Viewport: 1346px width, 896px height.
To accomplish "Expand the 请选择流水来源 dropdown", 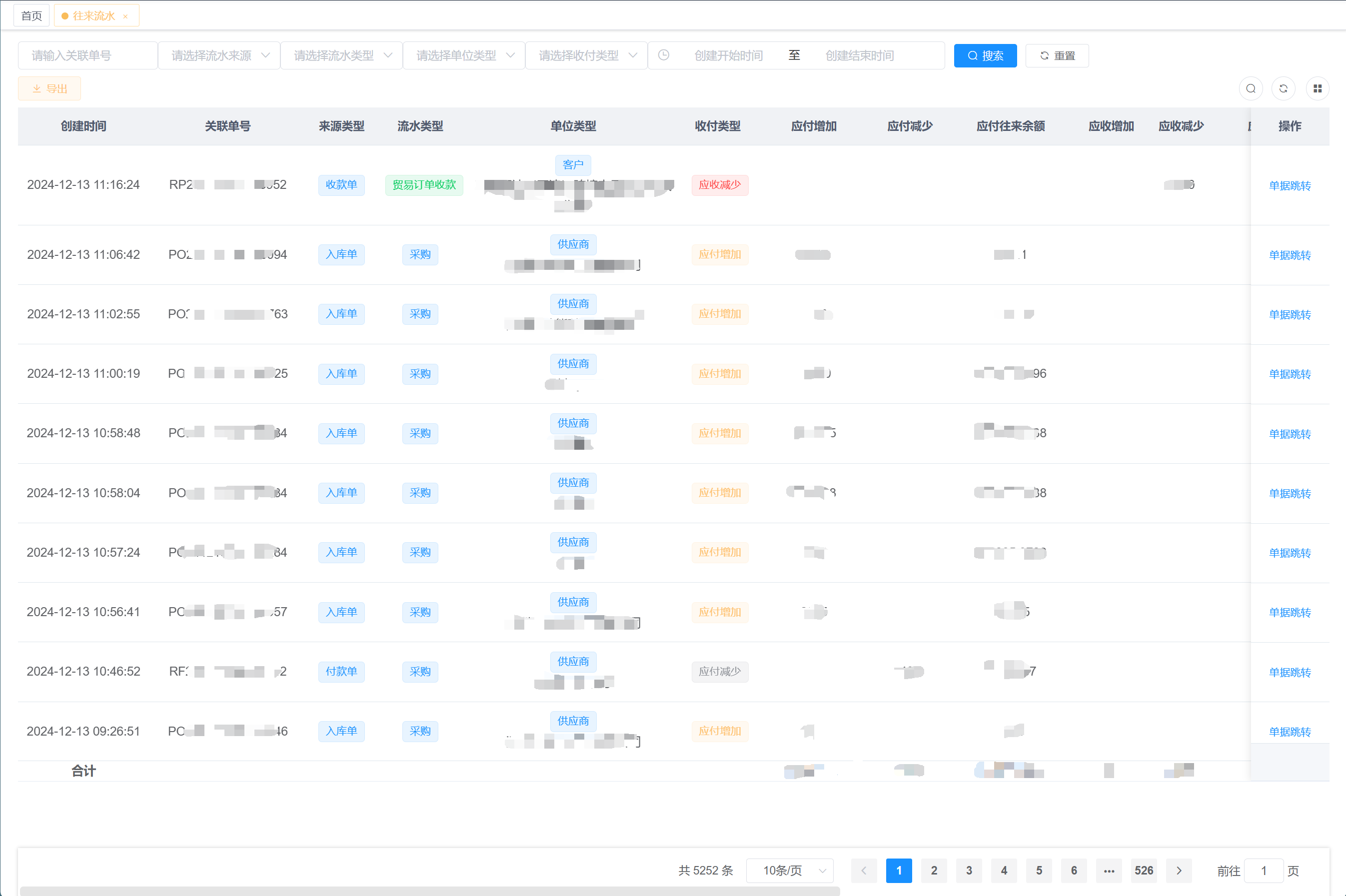I will pos(219,55).
